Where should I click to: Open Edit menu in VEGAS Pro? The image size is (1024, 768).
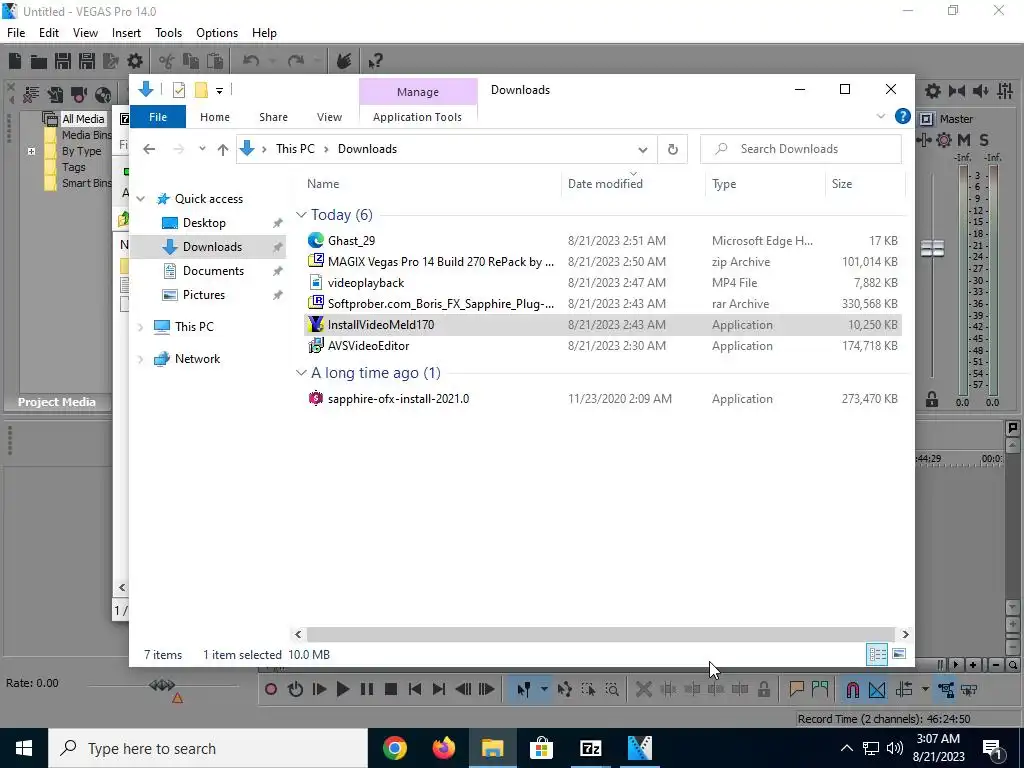(x=49, y=33)
